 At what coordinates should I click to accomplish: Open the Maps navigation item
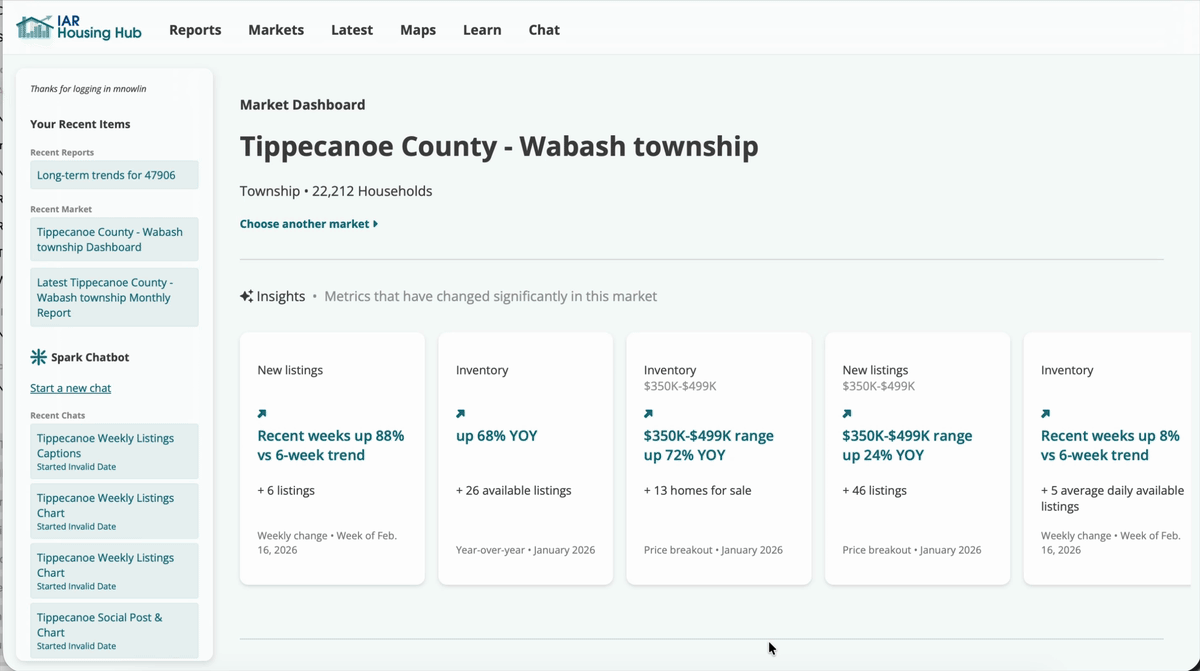tap(418, 30)
